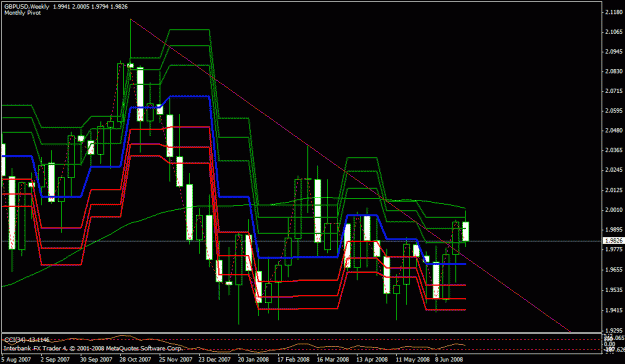This screenshot has width=625, height=364.
Task: Click the 1.9655 price axis label
Action: [x=614, y=270]
